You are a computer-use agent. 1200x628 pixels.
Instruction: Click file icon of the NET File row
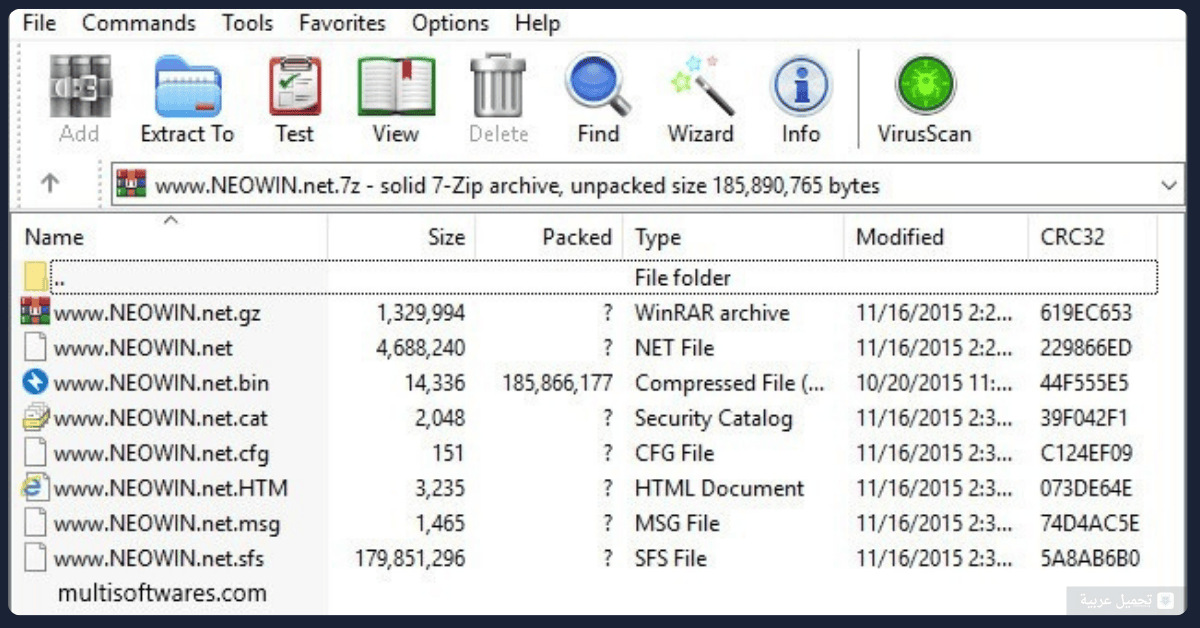tap(35, 347)
